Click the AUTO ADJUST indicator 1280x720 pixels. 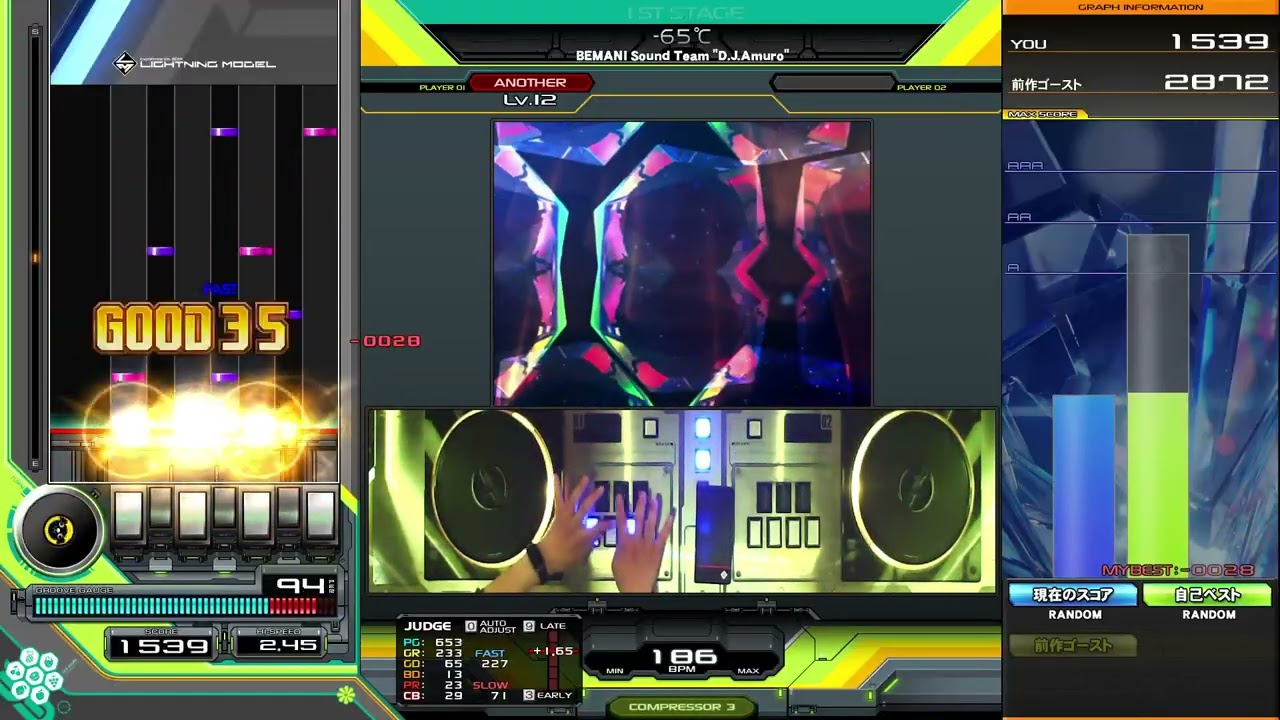(x=490, y=626)
